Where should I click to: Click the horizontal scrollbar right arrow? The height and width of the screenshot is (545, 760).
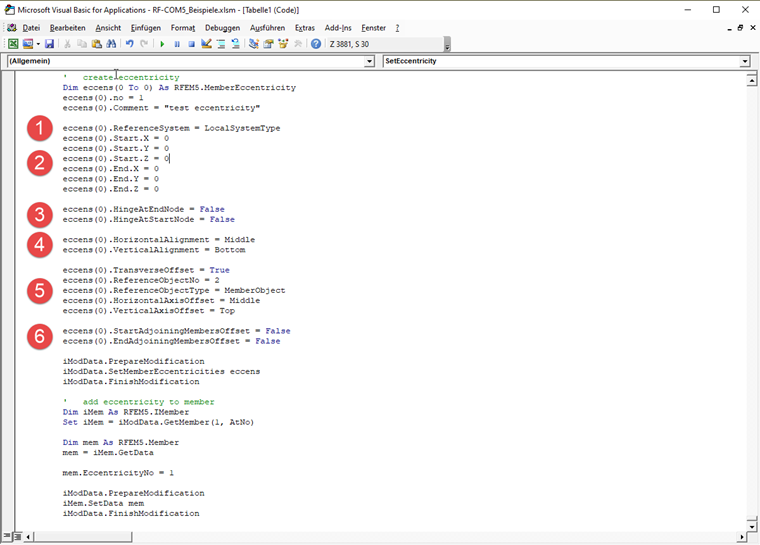(742, 537)
